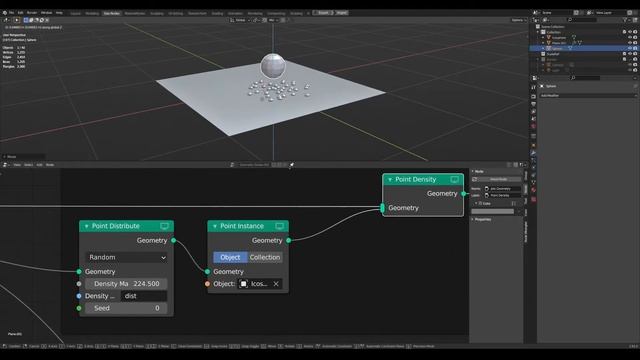Expand the Collection in outliner
640x360 pixels.
coord(538,32)
